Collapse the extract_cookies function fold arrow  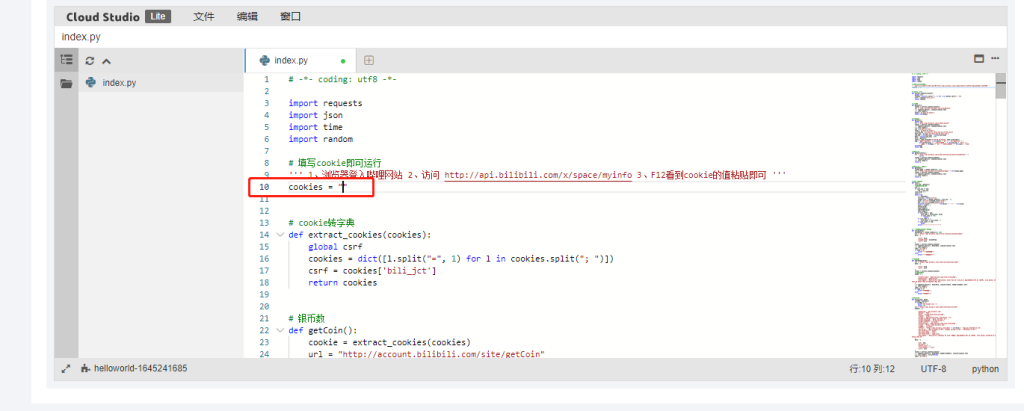[280, 235]
